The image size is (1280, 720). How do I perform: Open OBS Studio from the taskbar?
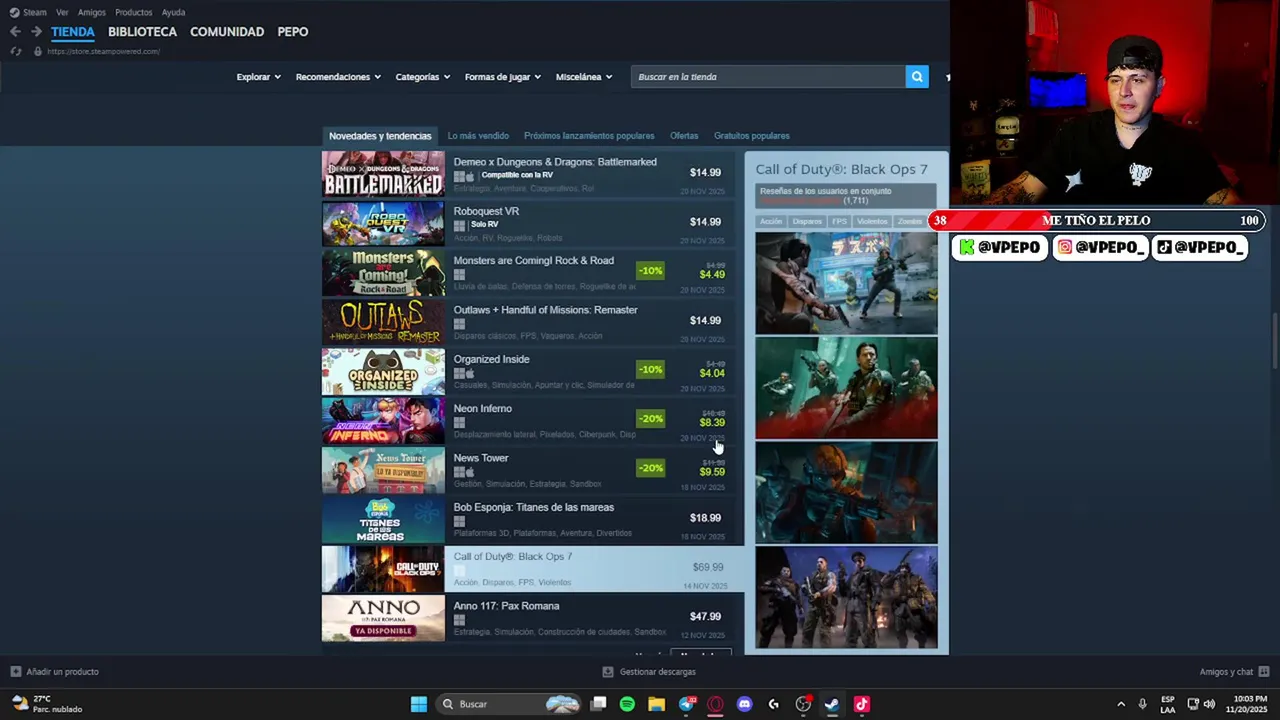pos(803,704)
